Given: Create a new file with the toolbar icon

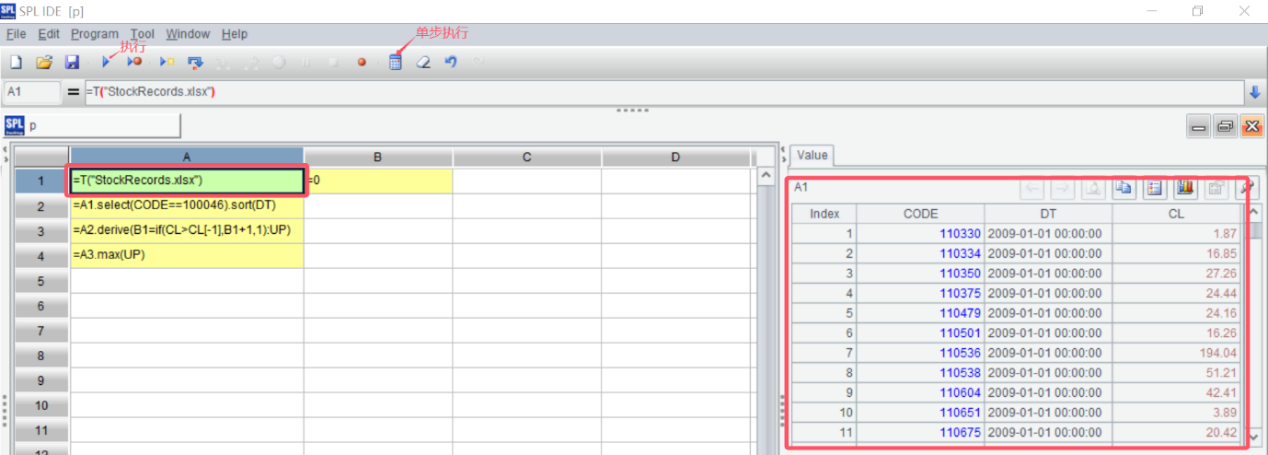Looking at the screenshot, I should pos(16,62).
